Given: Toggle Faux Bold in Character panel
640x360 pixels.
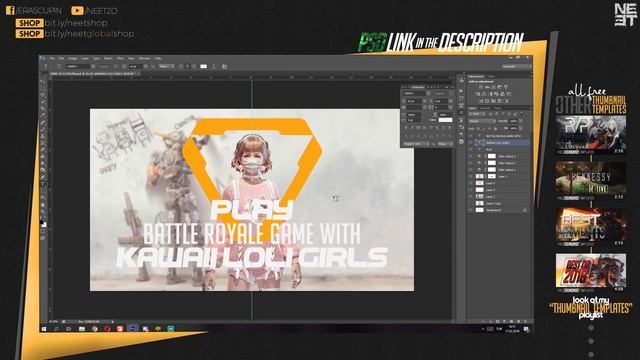Looking at the screenshot, I should 407,128.
